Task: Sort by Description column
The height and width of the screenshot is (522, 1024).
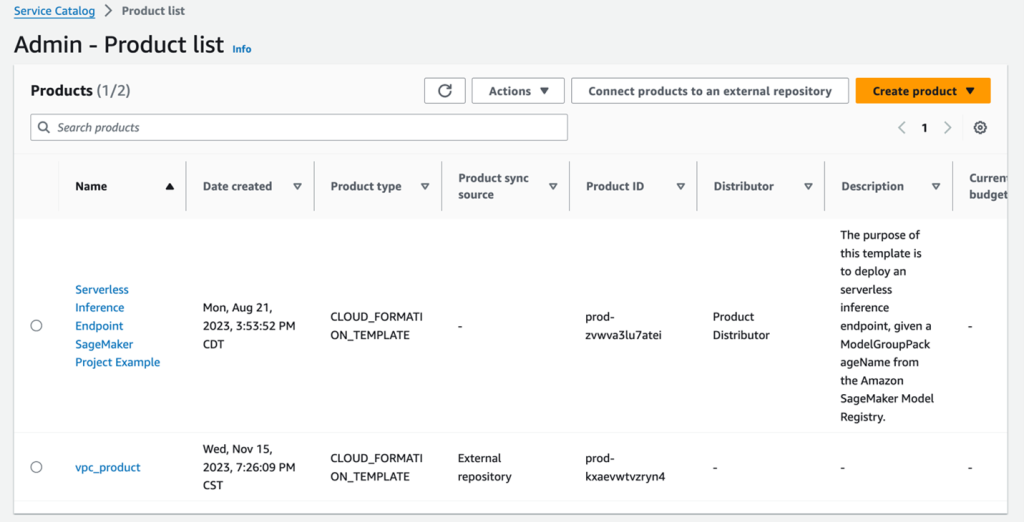Action: point(936,187)
